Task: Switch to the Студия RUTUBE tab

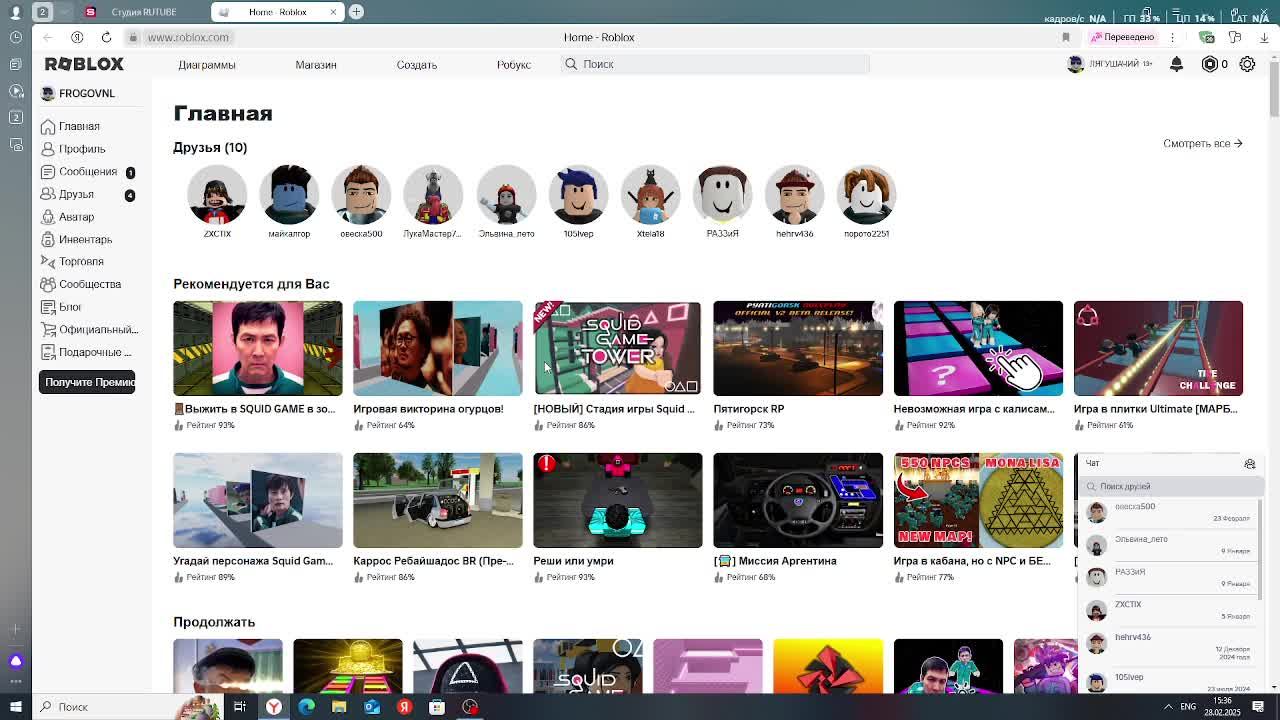Action: (143, 12)
